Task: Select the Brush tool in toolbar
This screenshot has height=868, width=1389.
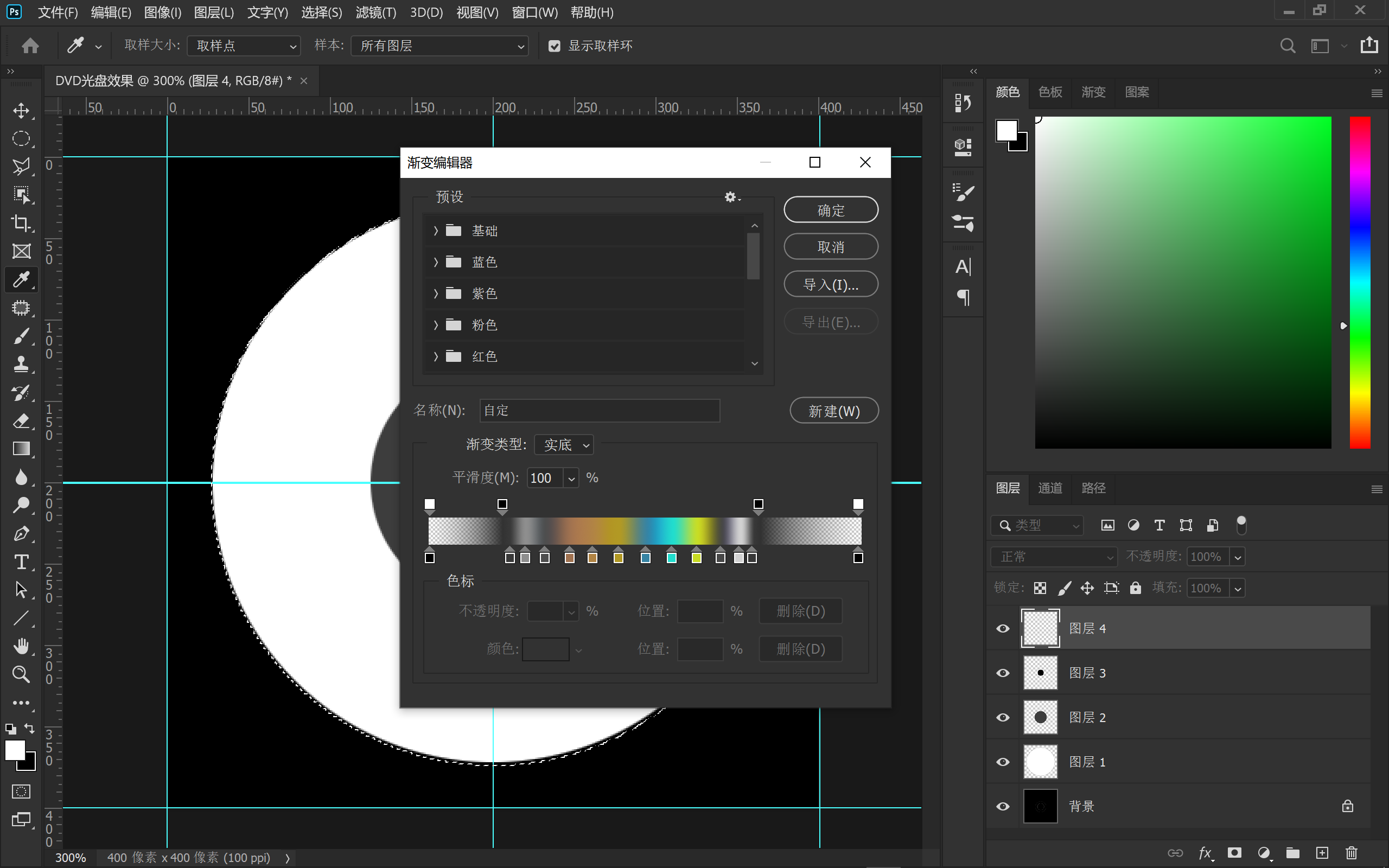Action: [x=21, y=336]
